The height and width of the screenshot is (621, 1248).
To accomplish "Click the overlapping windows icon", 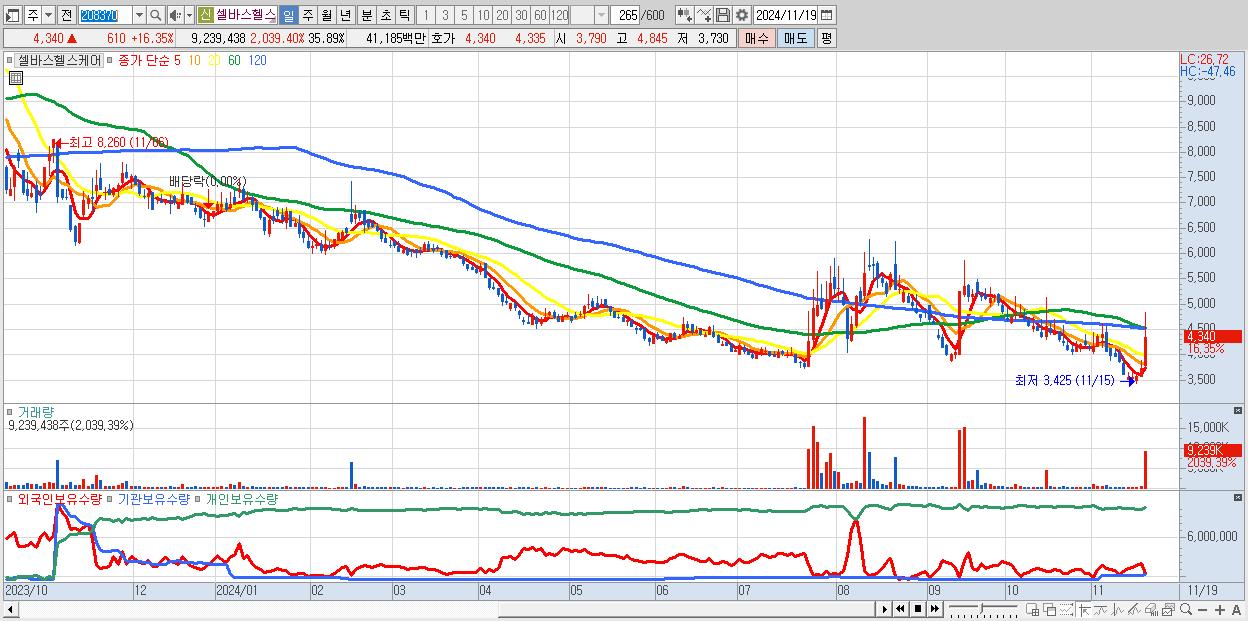I will pyautogui.click(x=1049, y=610).
